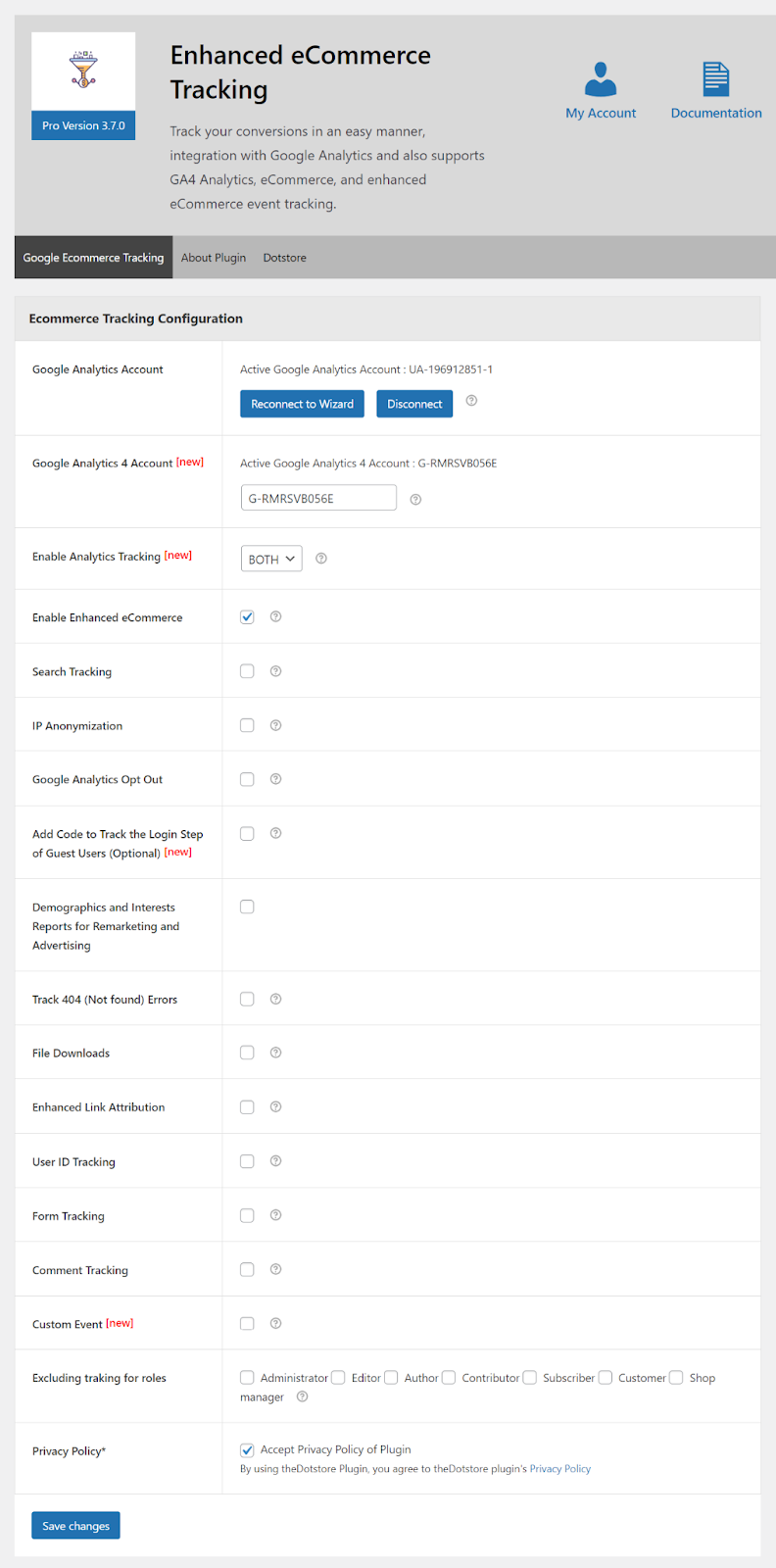Show help for excluding tracking roles
The image size is (776, 1568).
tap(302, 1396)
